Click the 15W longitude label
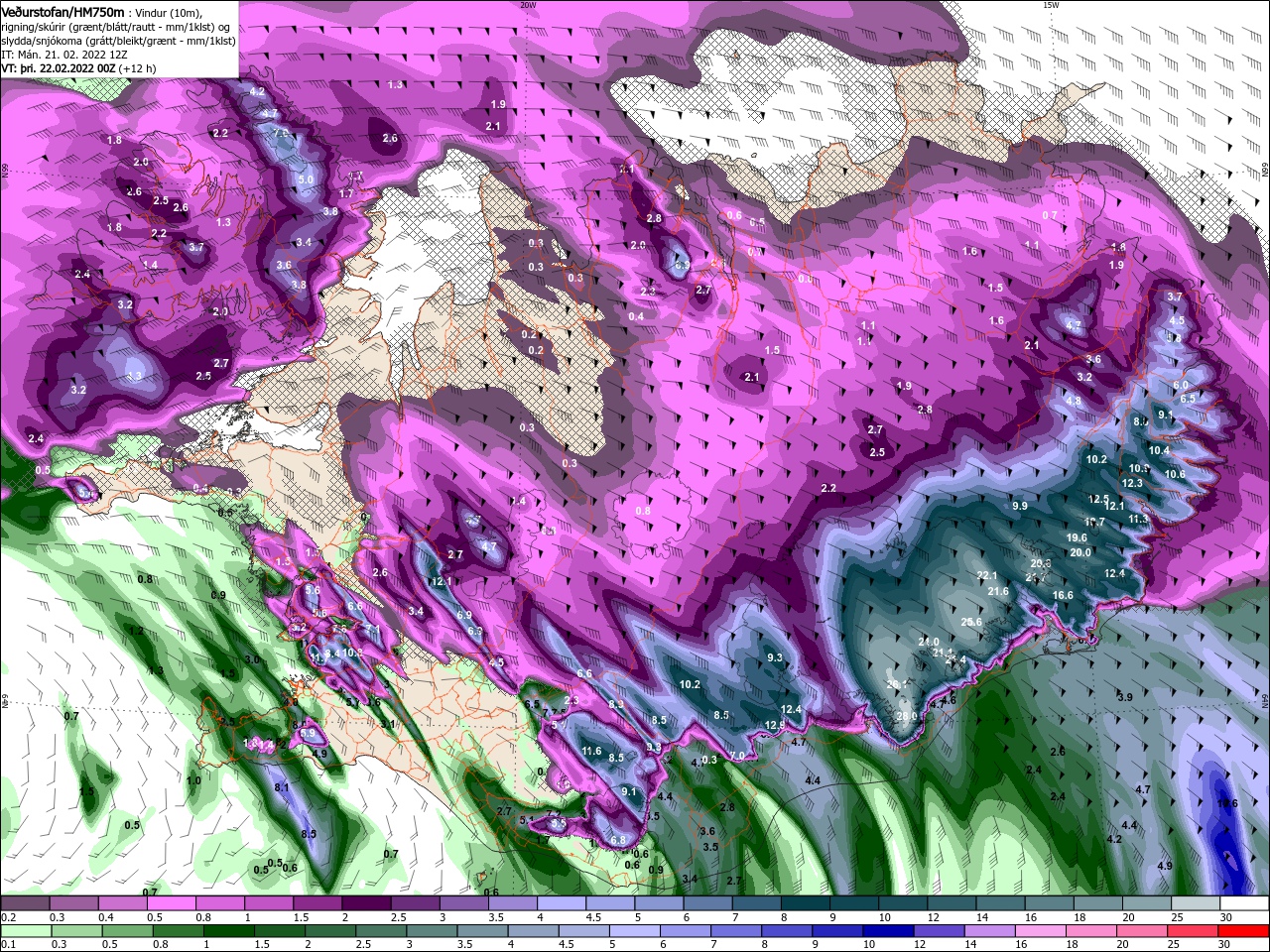This screenshot has width=1270, height=952. tap(1051, 5)
